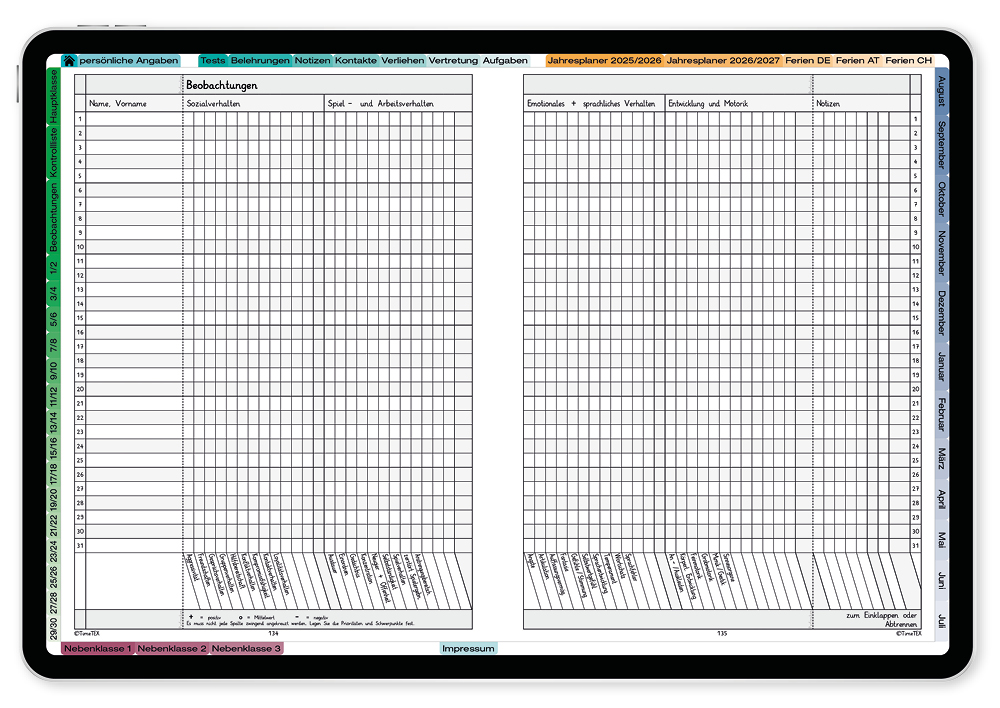This screenshot has width=1000, height=708.
Task: Tap the Sozialverhalten column header
Action: pyautogui.click(x=214, y=103)
